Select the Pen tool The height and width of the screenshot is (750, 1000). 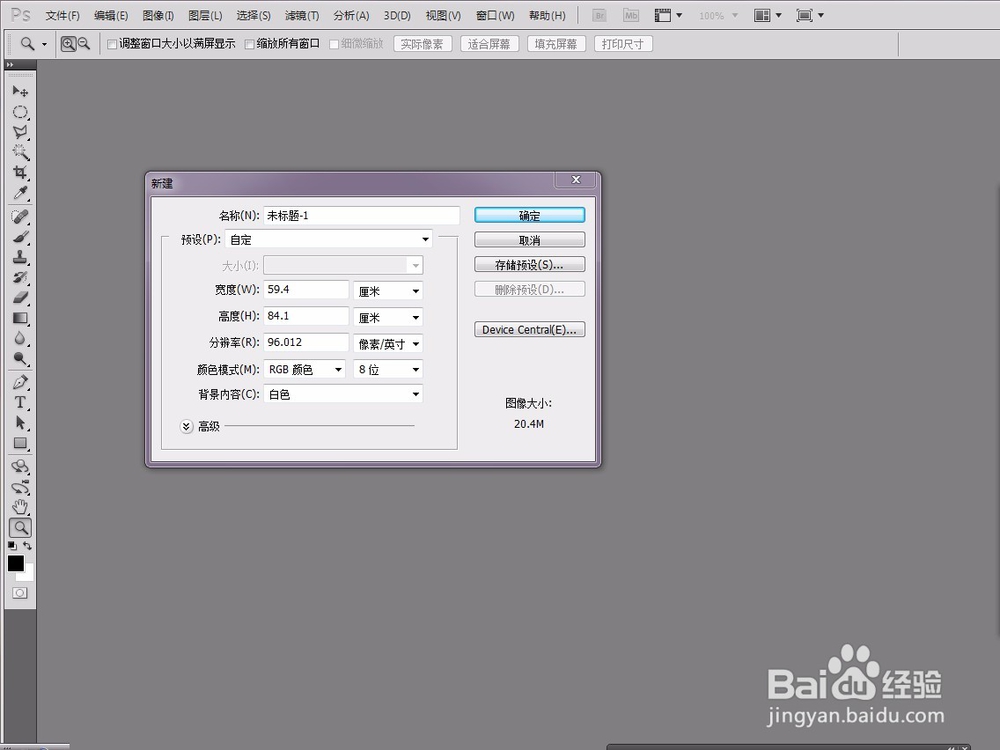click(20, 382)
